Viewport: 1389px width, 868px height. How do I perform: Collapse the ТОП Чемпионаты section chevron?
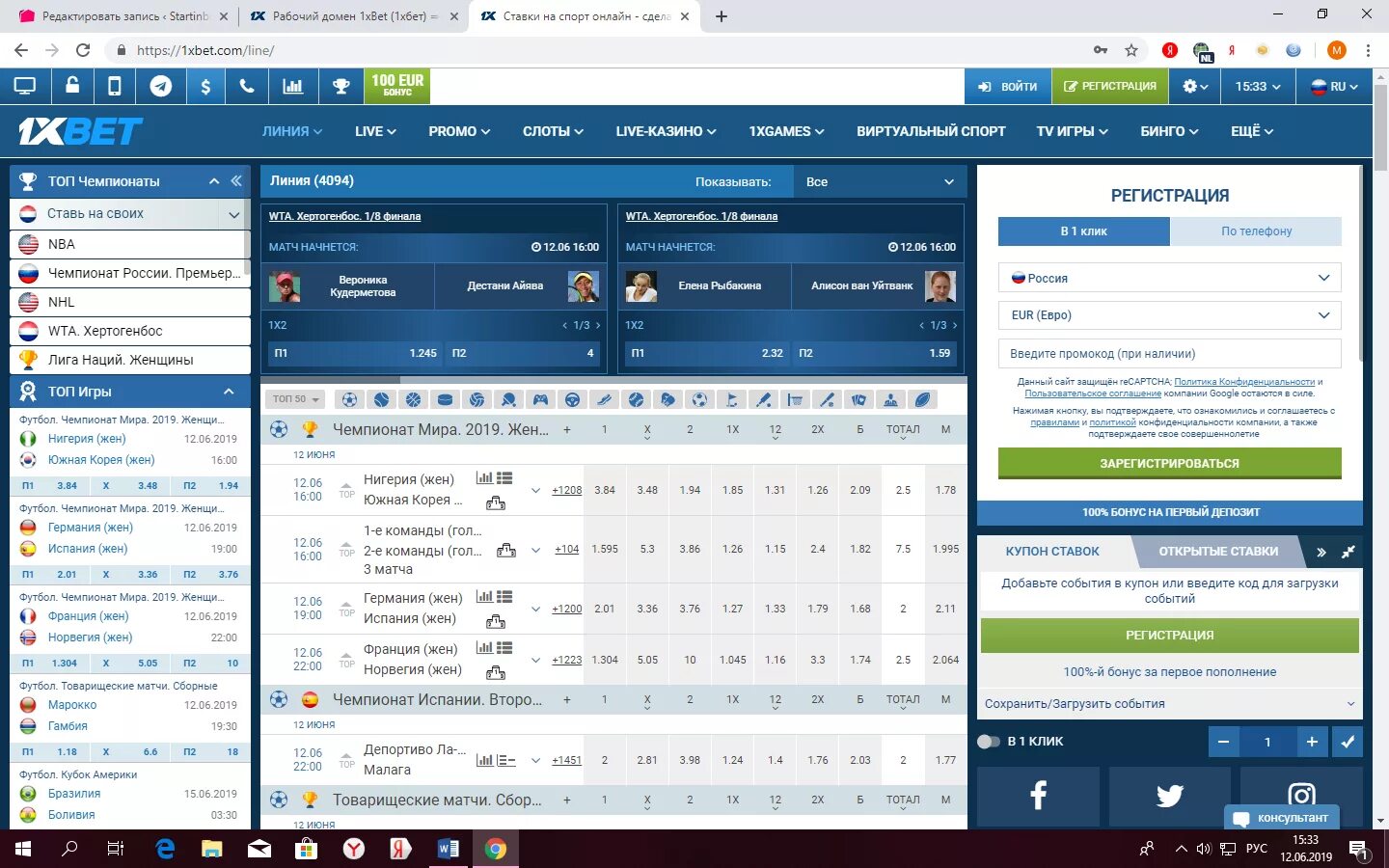[214, 180]
